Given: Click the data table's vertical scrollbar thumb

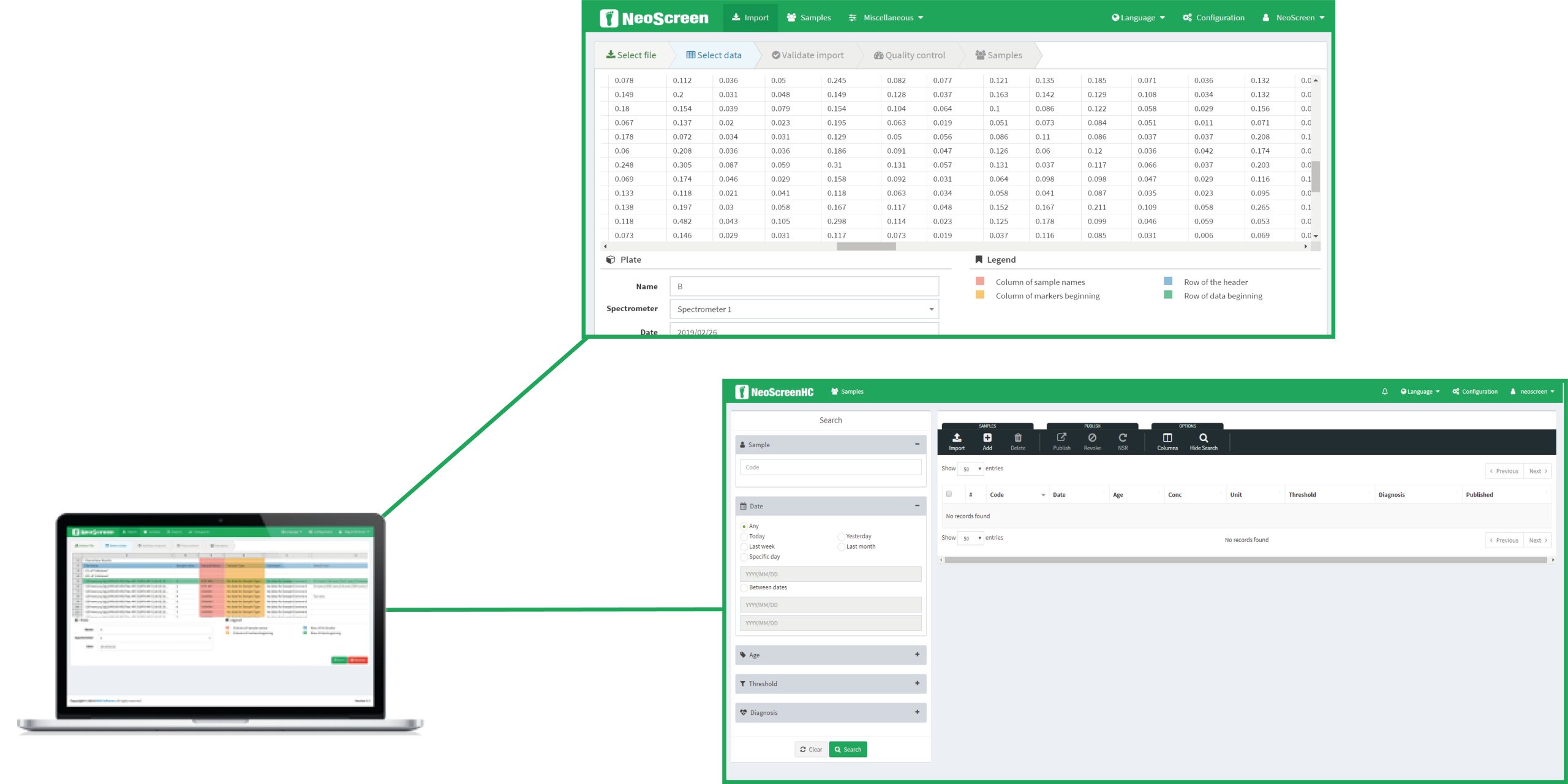Looking at the screenshot, I should click(1316, 176).
